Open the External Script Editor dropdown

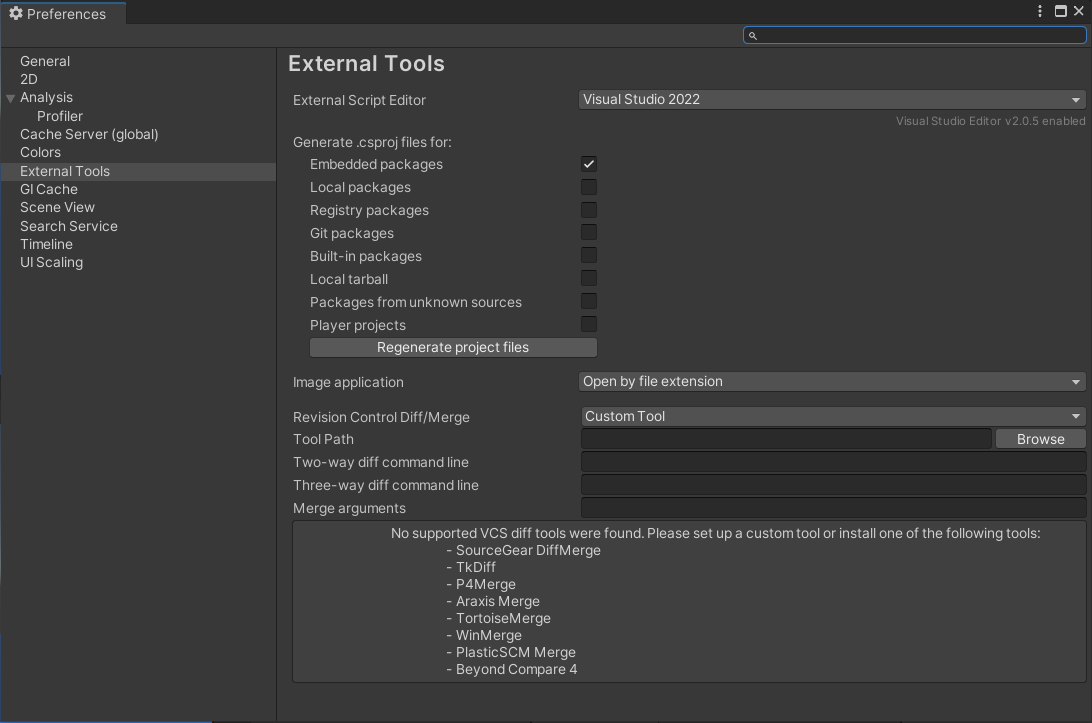[832, 99]
